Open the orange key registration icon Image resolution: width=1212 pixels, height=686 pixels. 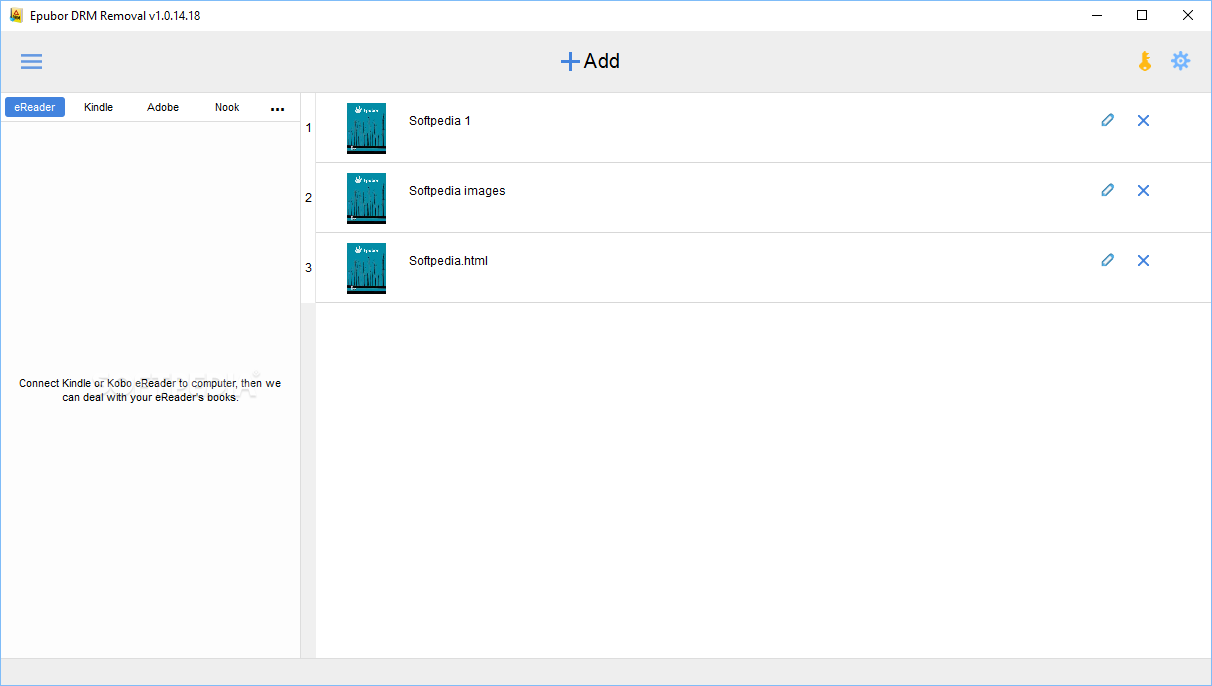point(1145,61)
